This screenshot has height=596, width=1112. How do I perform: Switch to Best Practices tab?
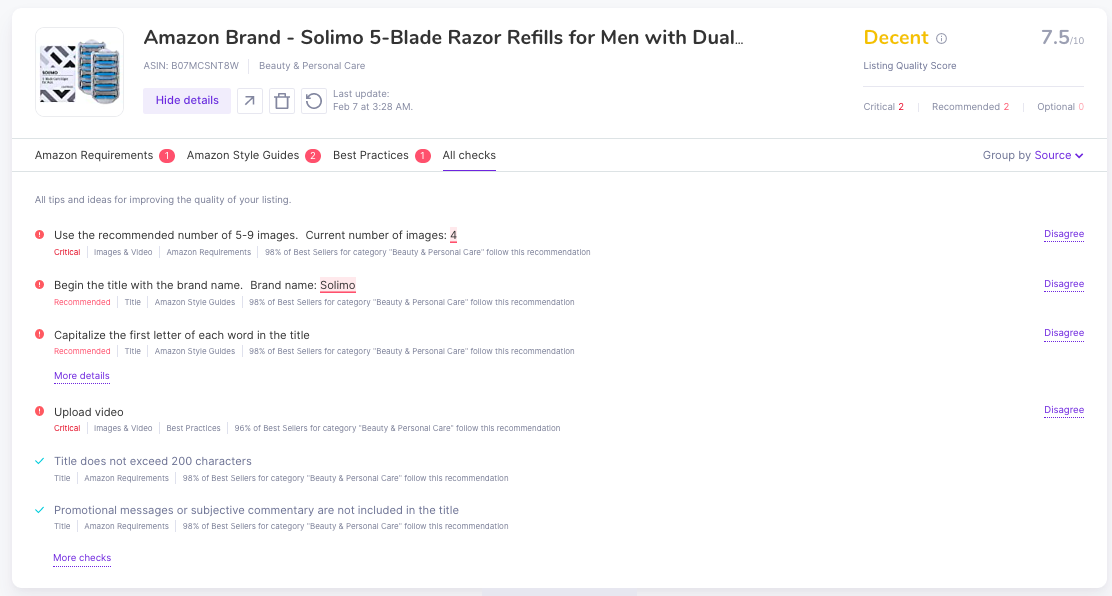coord(382,155)
